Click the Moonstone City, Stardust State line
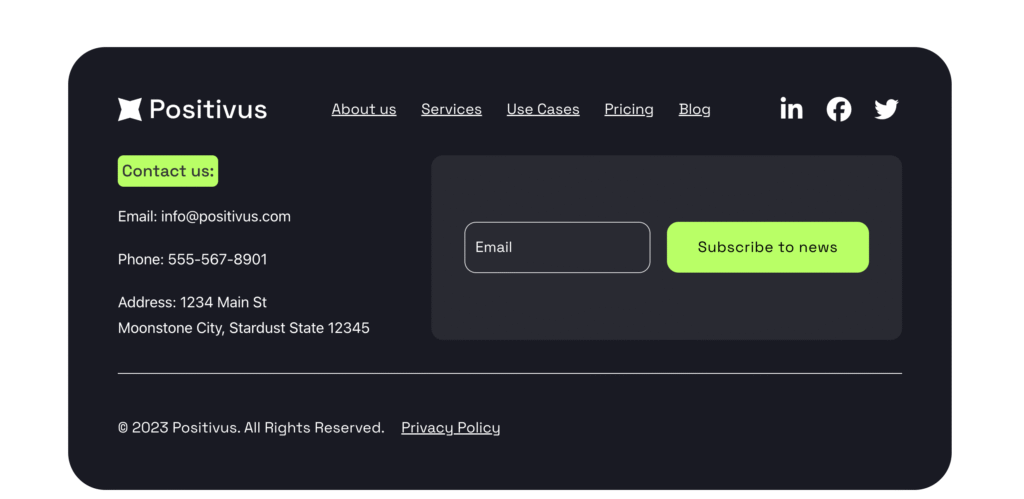Image resolution: width=1024 pixels, height=499 pixels. 244,328
